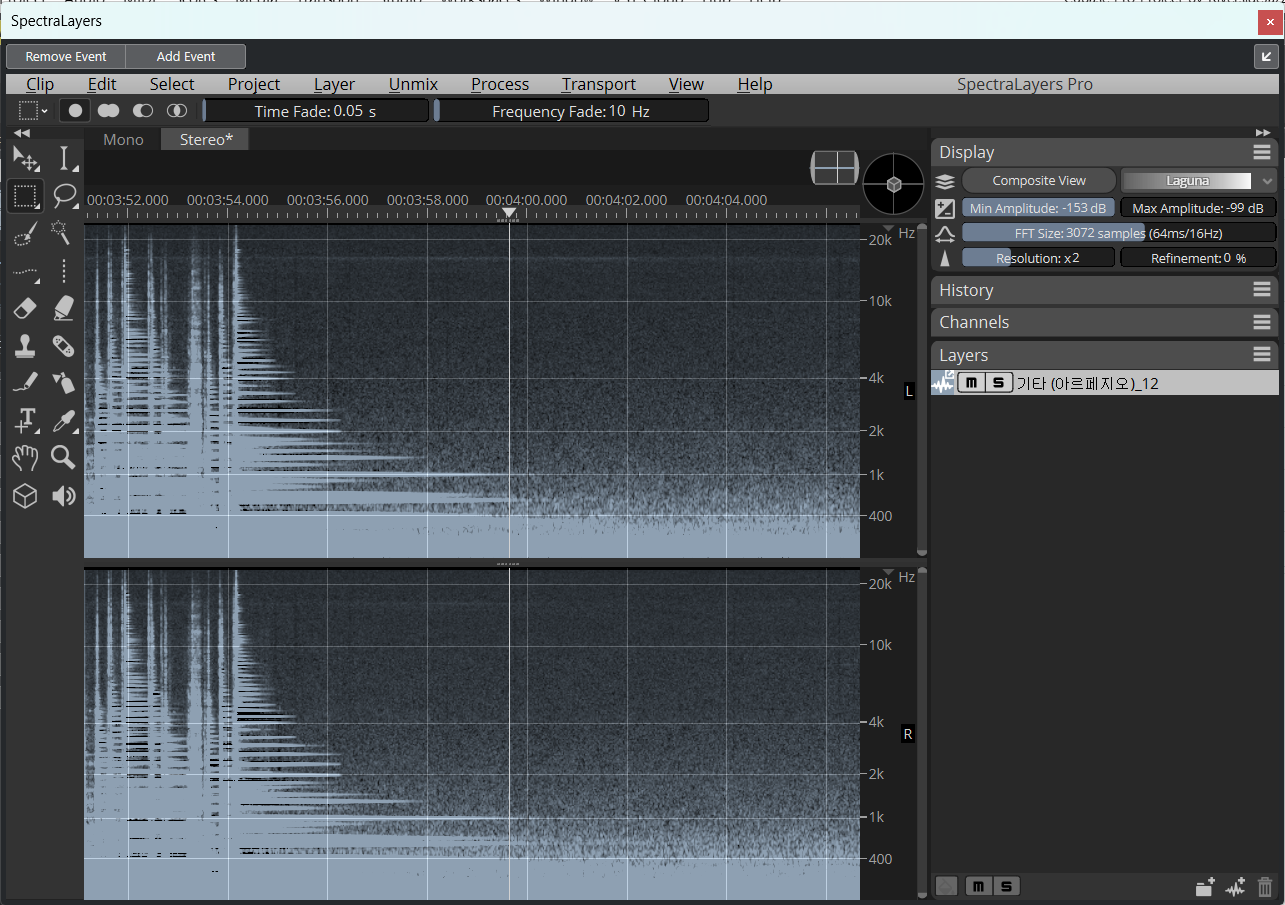Click the FFT window shape icon

[945, 233]
